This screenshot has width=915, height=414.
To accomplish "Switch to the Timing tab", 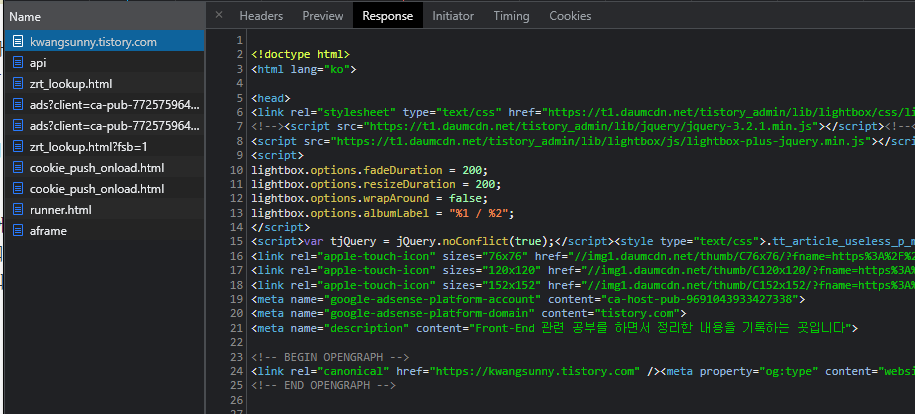I will click(x=511, y=16).
